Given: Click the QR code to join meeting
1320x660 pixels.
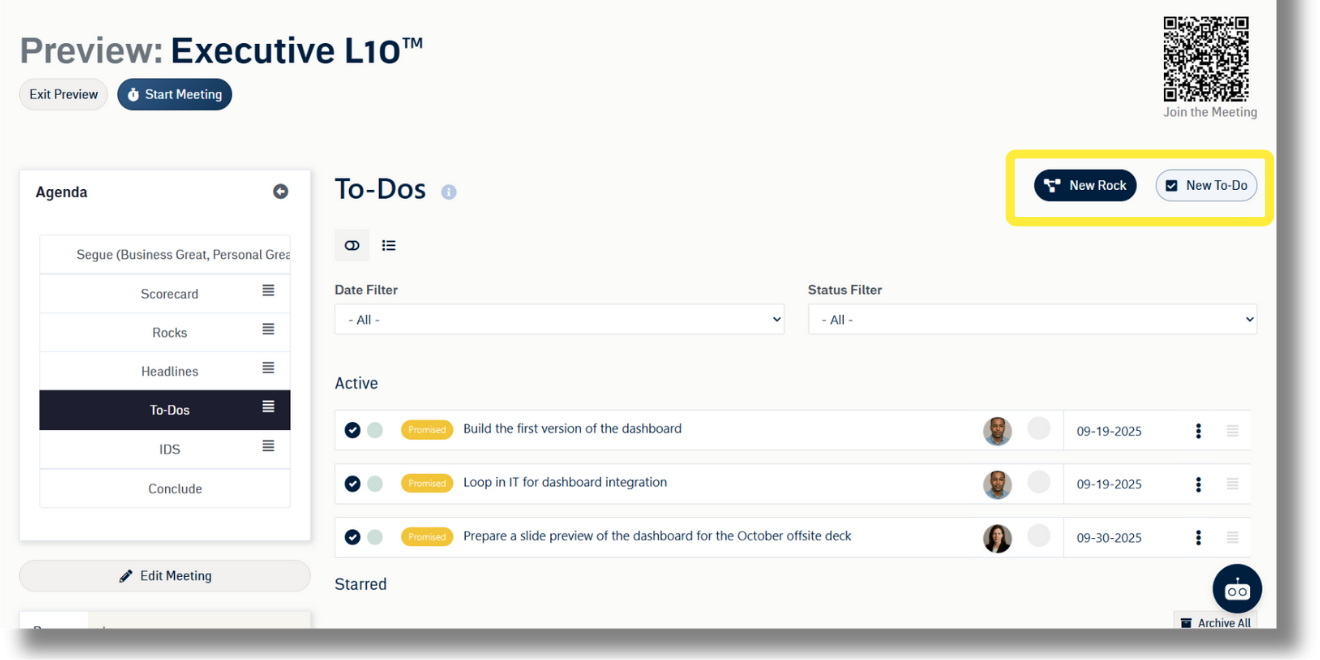Looking at the screenshot, I should pyautogui.click(x=1206, y=59).
